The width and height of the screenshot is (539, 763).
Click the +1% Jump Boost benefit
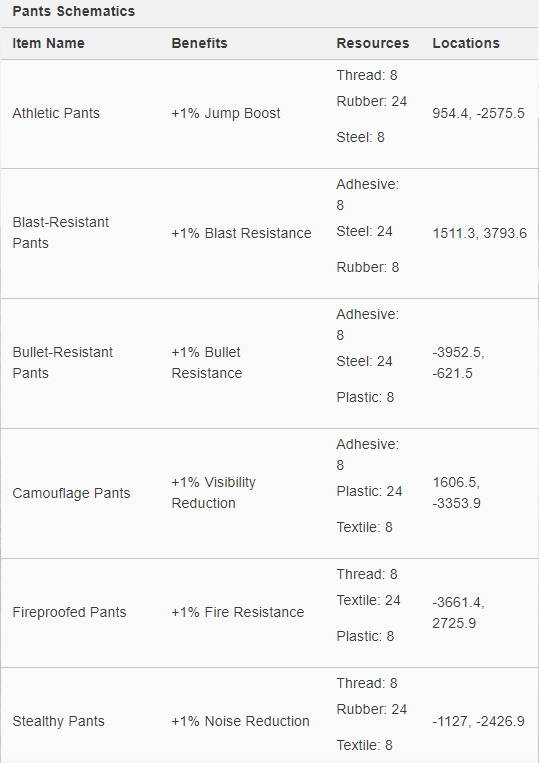tap(226, 113)
